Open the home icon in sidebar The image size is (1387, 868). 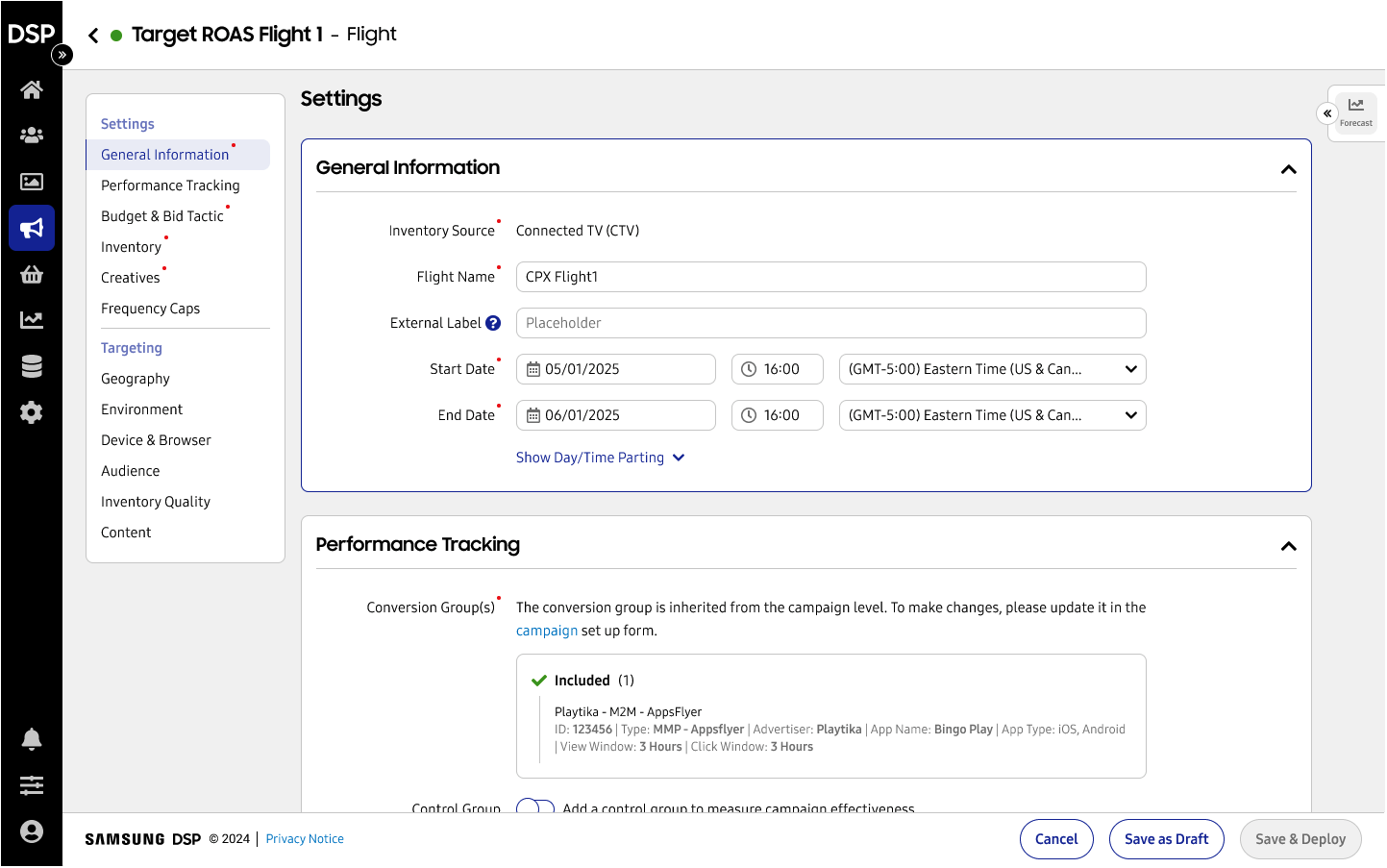[32, 89]
